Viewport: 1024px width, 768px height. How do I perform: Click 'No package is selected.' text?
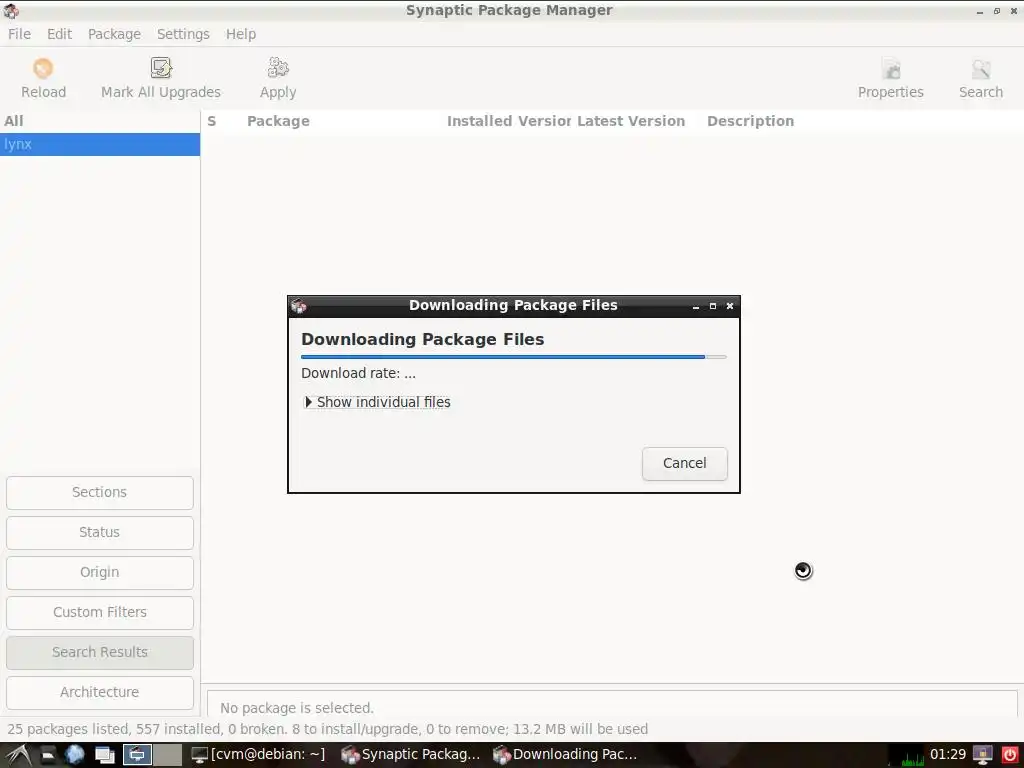pos(296,708)
